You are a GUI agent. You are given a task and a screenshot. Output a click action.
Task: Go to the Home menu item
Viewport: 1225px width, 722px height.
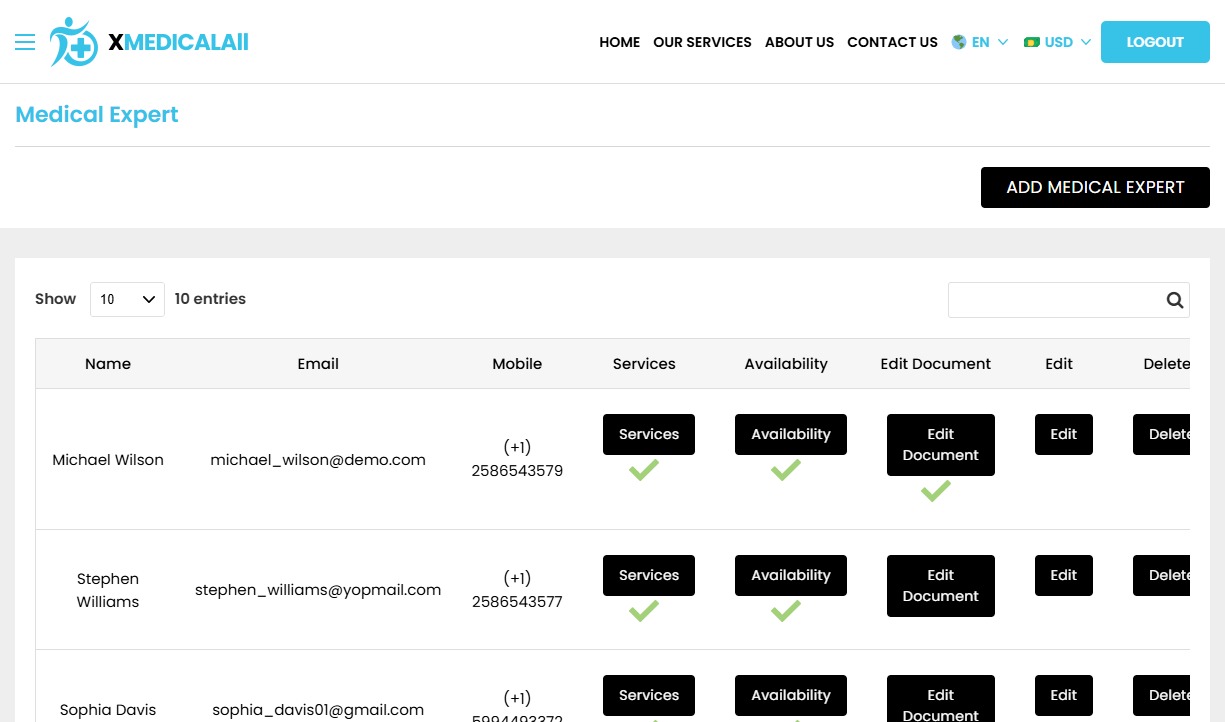pyautogui.click(x=619, y=42)
